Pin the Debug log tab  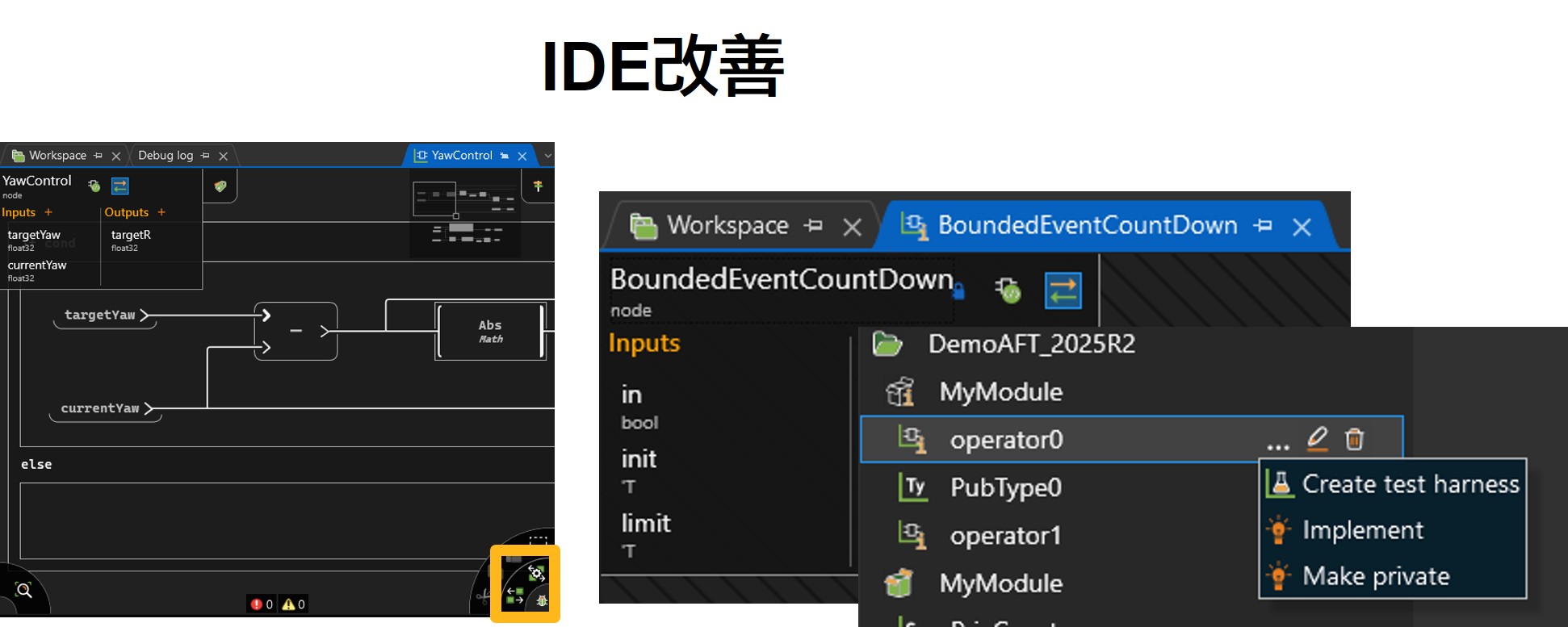tap(205, 156)
